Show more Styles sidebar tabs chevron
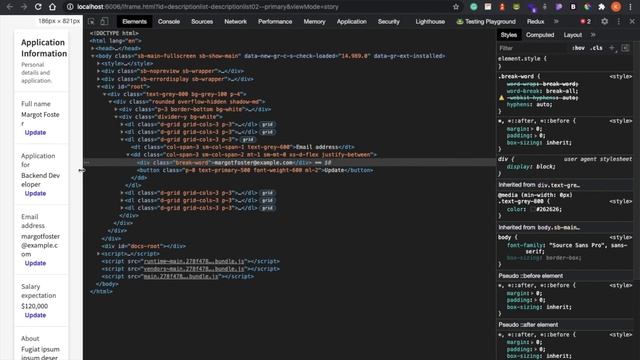This screenshot has height=360, width=640. click(x=593, y=35)
